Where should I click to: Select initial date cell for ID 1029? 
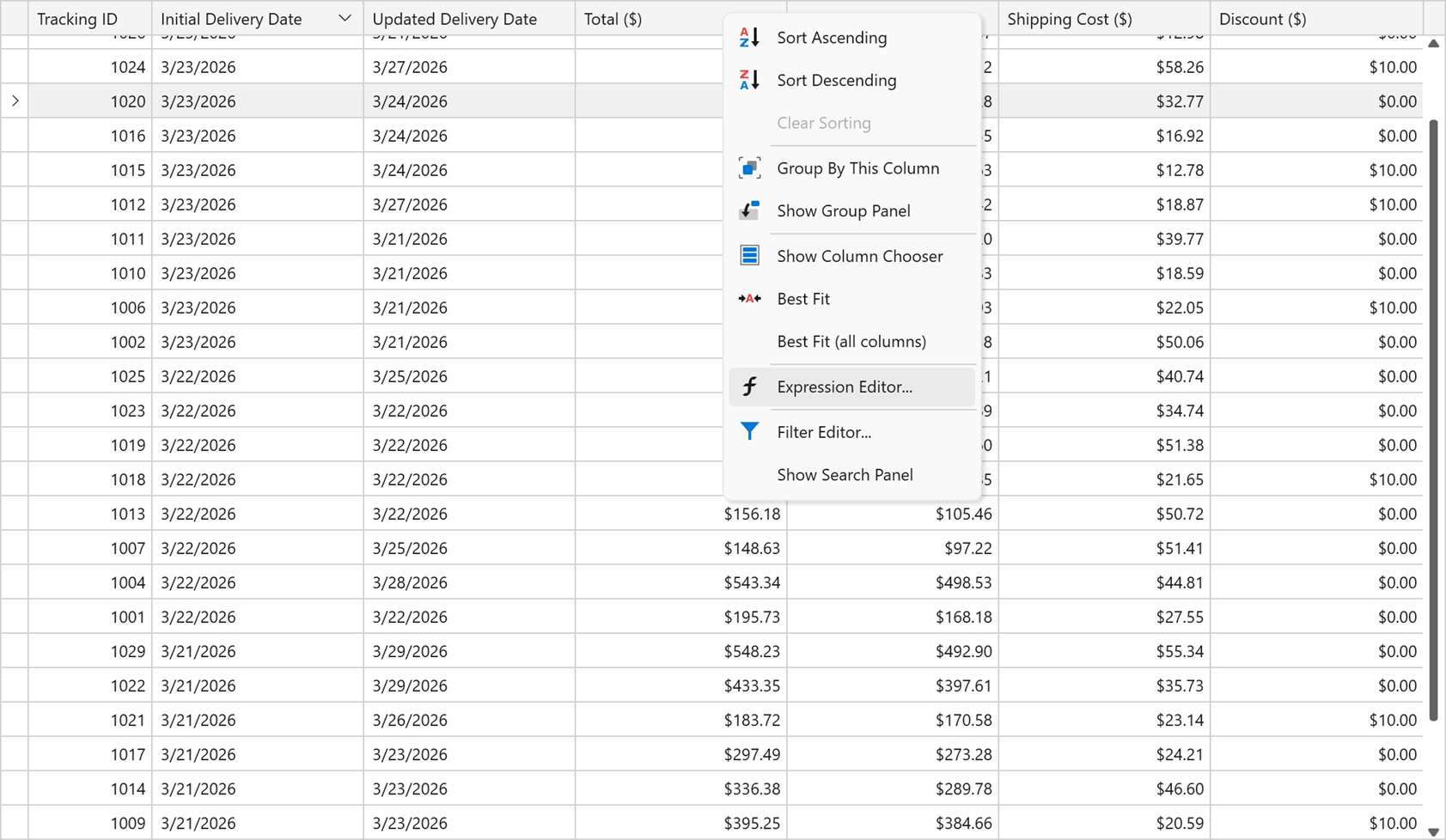click(258, 651)
